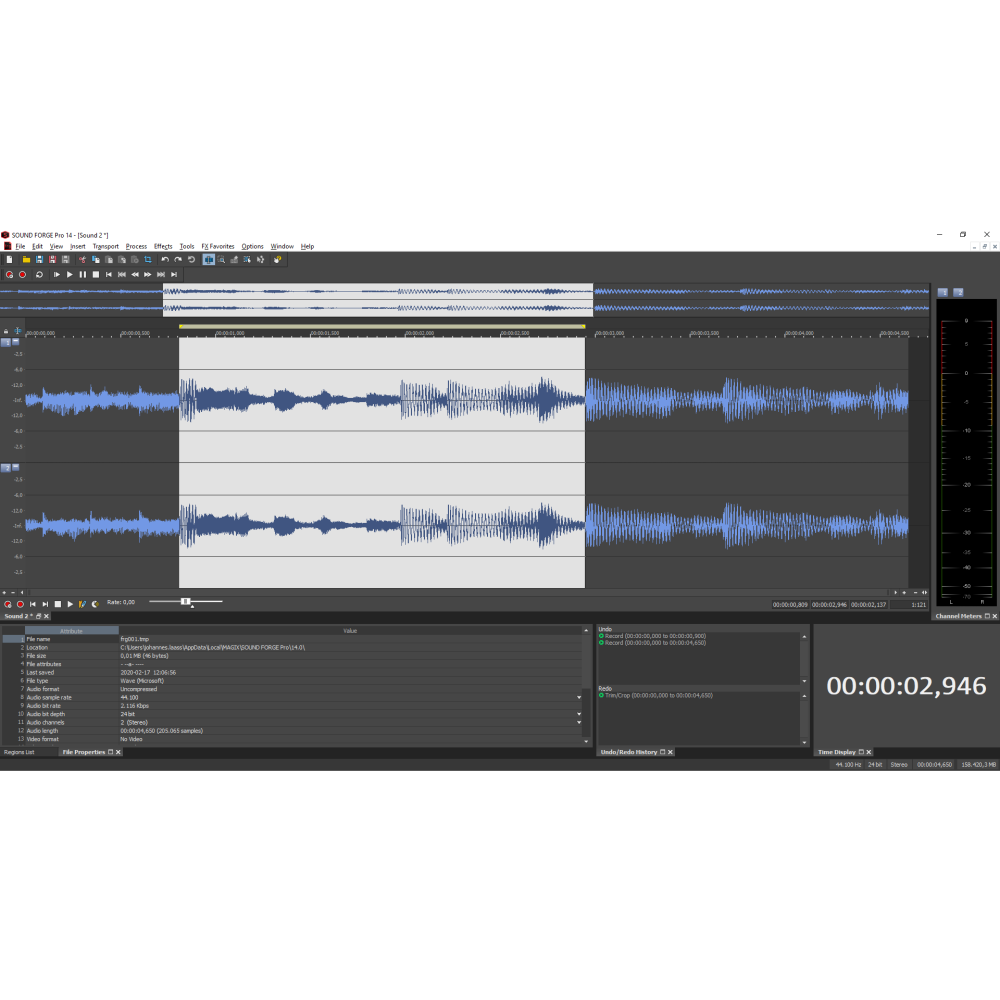1000x1000 pixels.
Task: Redo the action with the toolbar redo arrow
Action: pyautogui.click(x=178, y=260)
